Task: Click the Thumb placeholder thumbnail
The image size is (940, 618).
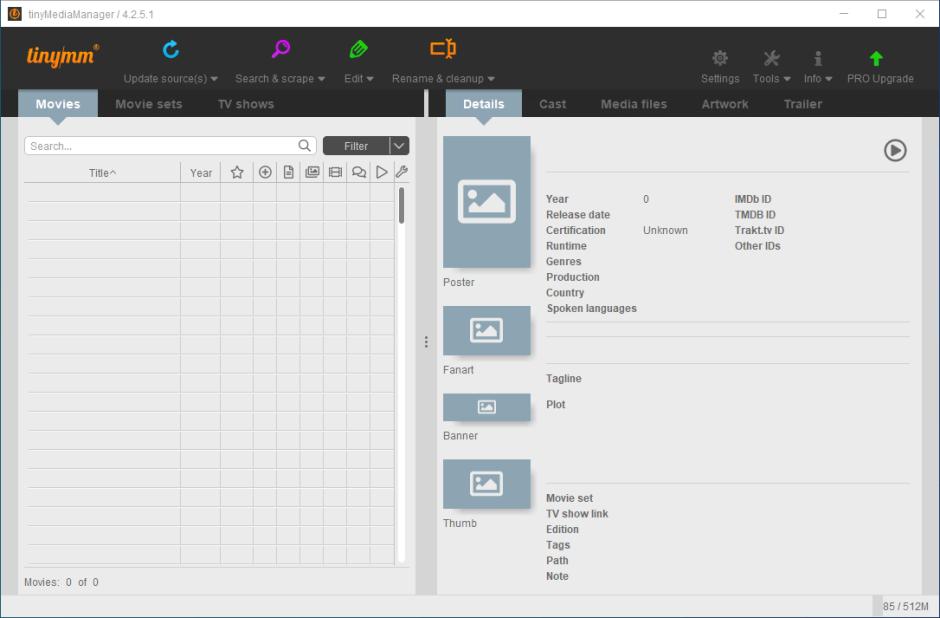Action: [486, 484]
